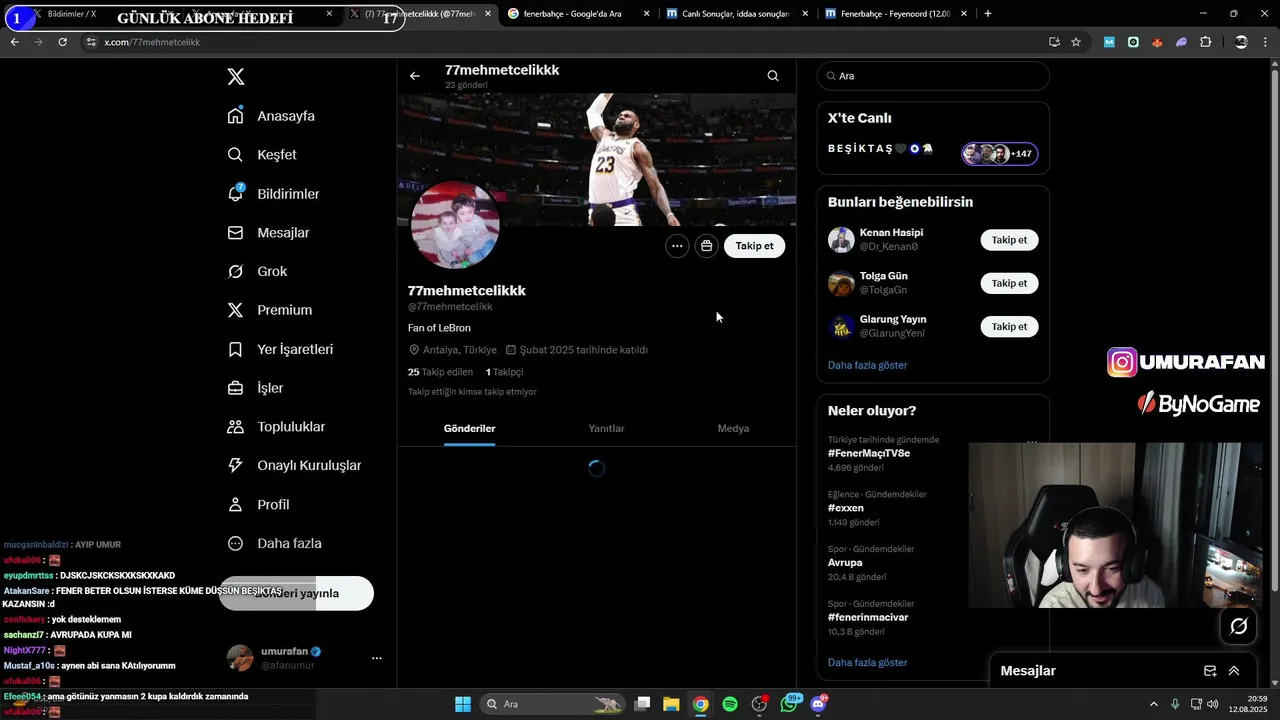Open #exxen trending topic

pos(845,508)
